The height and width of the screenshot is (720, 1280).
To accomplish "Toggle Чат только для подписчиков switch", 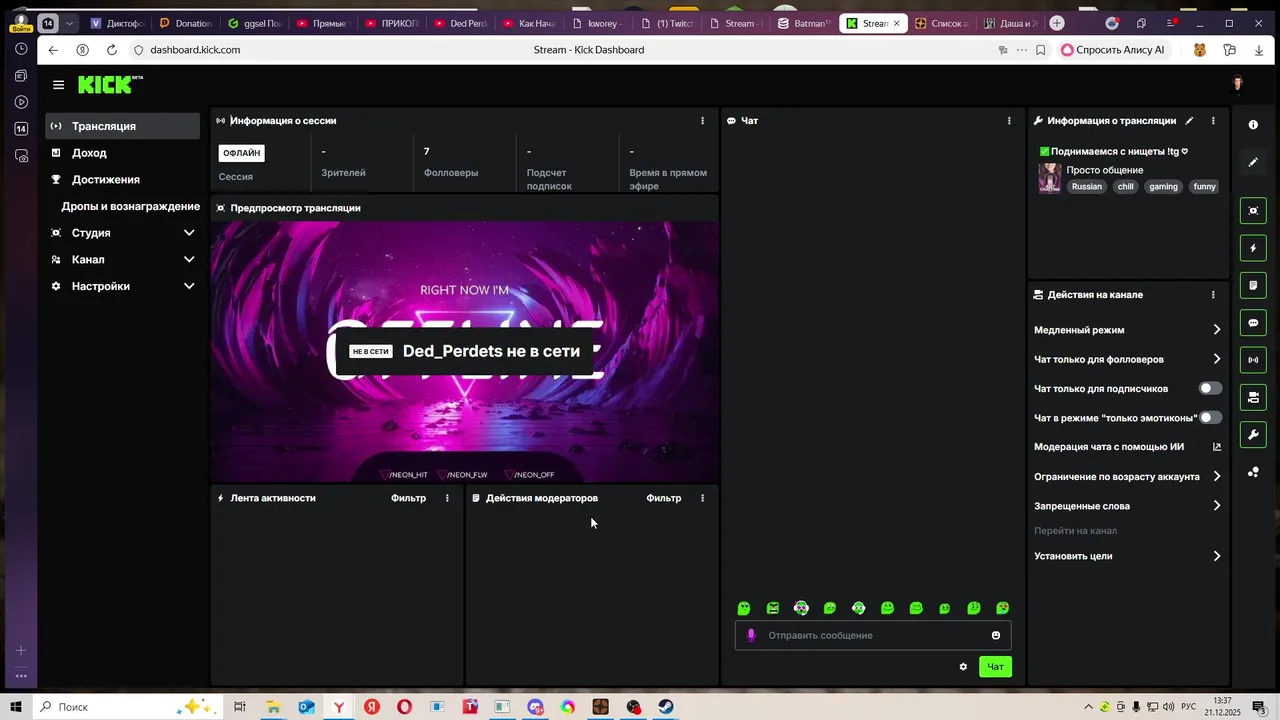I will pos(1210,388).
